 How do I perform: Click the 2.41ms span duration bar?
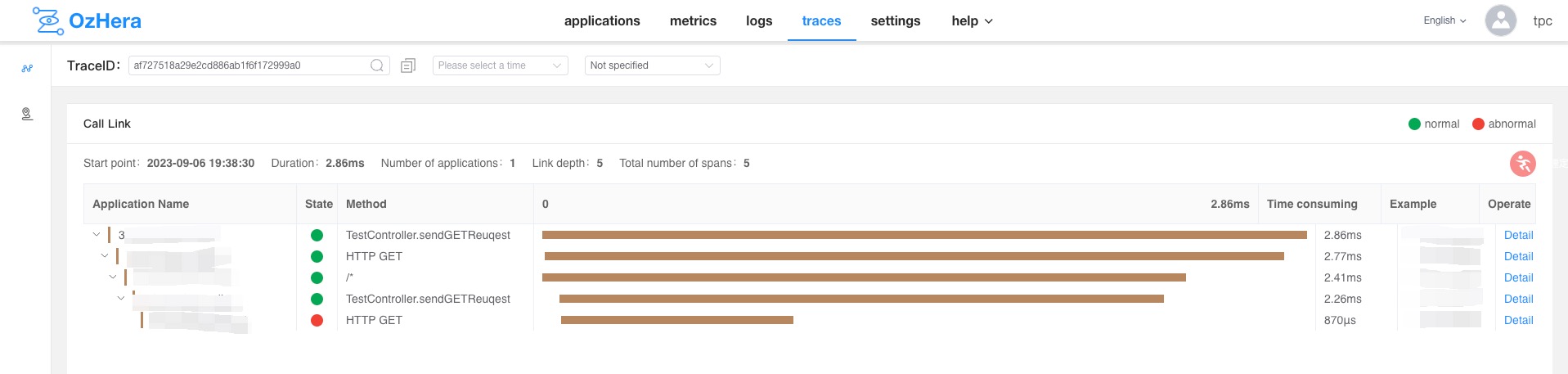point(864,278)
